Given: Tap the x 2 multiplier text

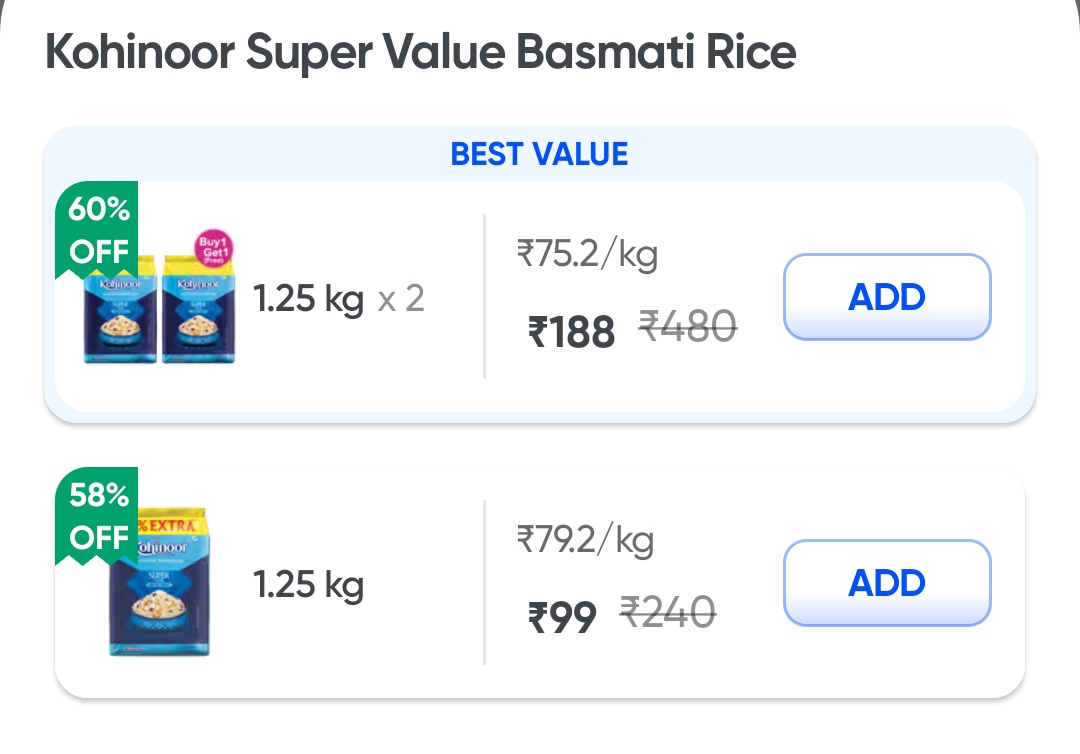Looking at the screenshot, I should [x=401, y=298].
